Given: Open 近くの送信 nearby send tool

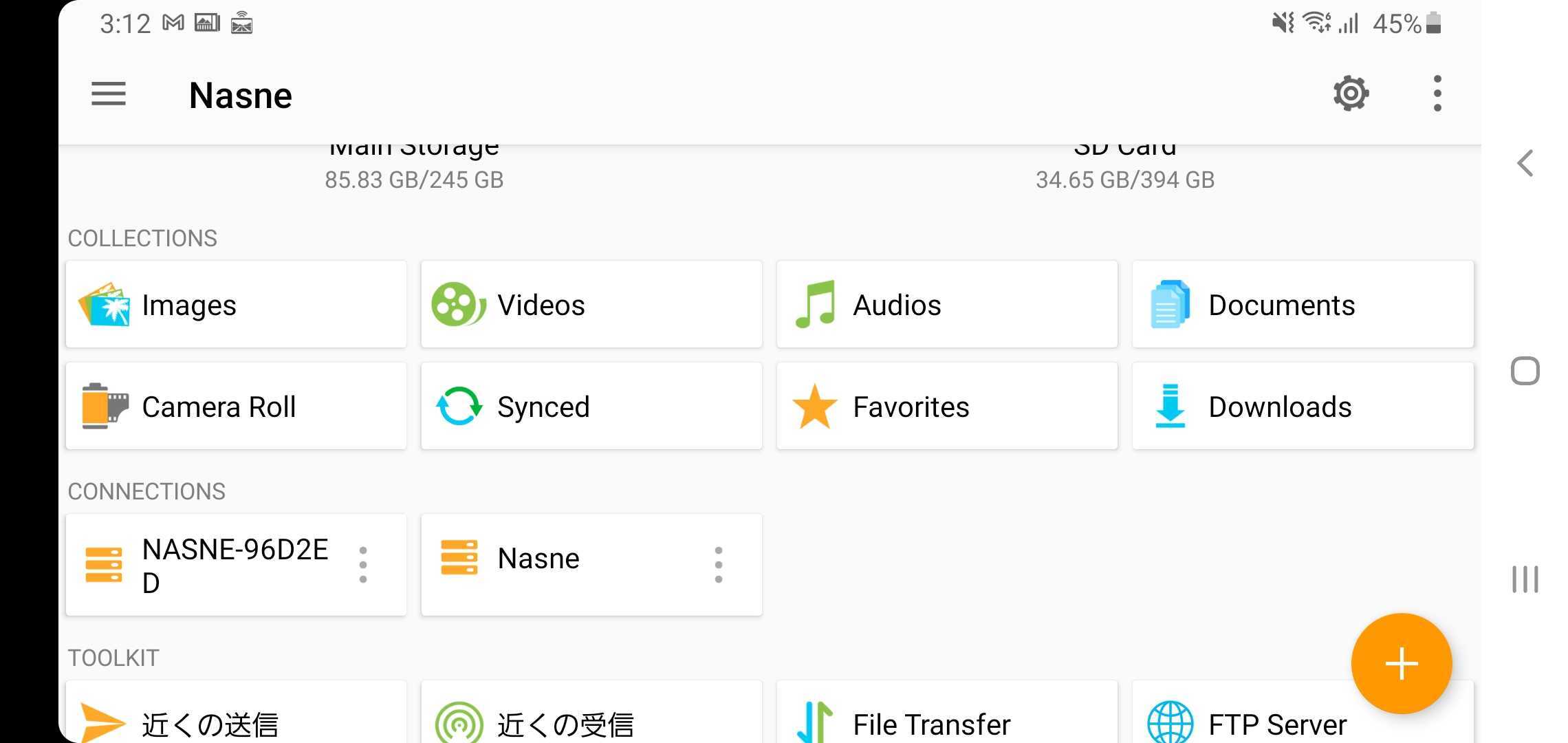Looking at the screenshot, I should coord(236,712).
